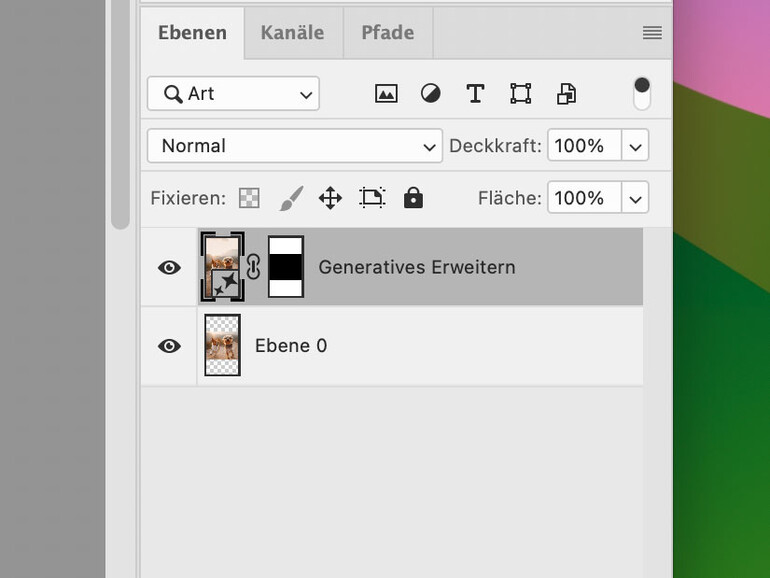Image resolution: width=770 pixels, height=578 pixels.
Task: Switch to the Kanäle tab
Action: point(292,33)
